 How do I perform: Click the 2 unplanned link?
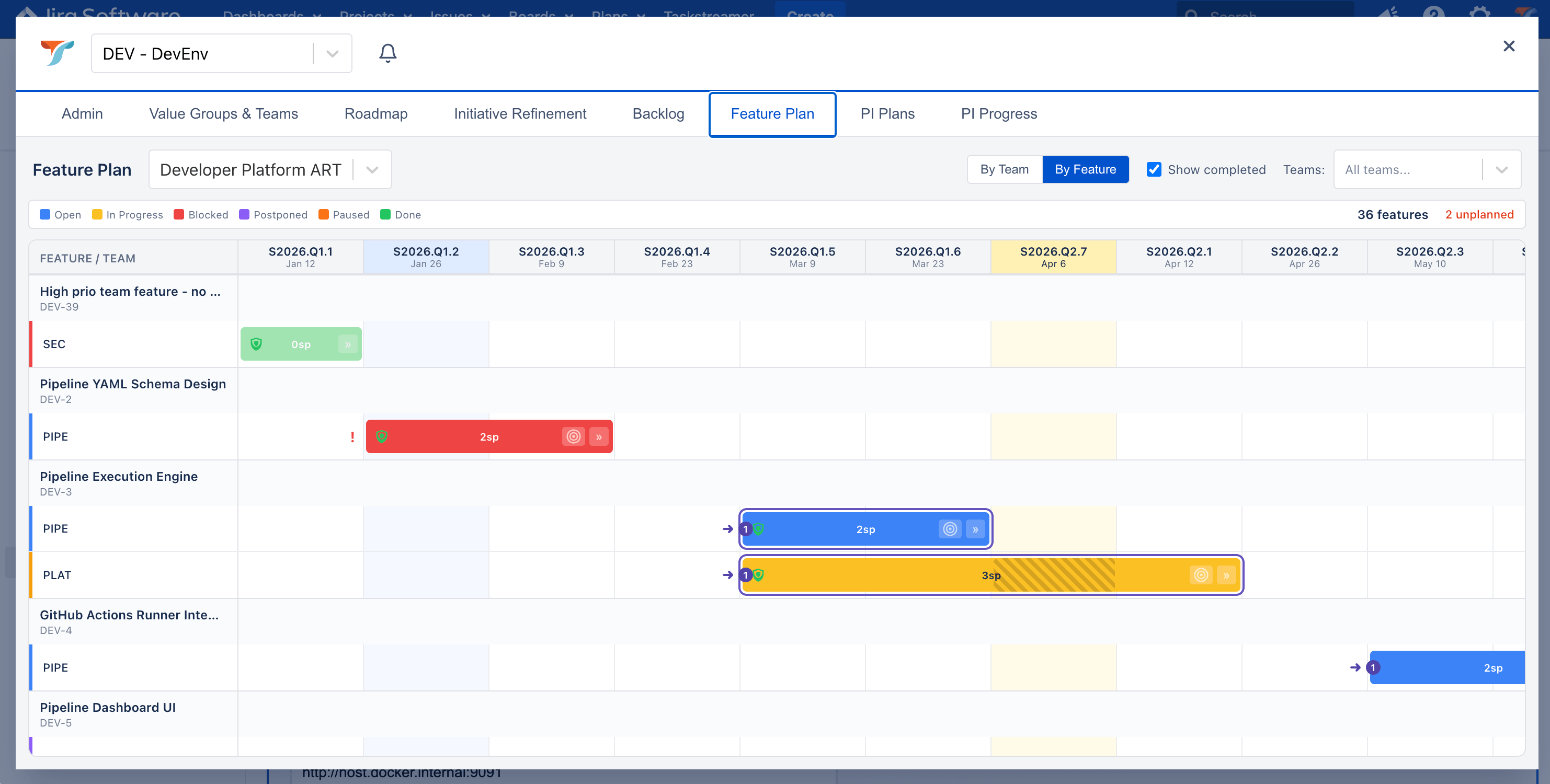1479,214
